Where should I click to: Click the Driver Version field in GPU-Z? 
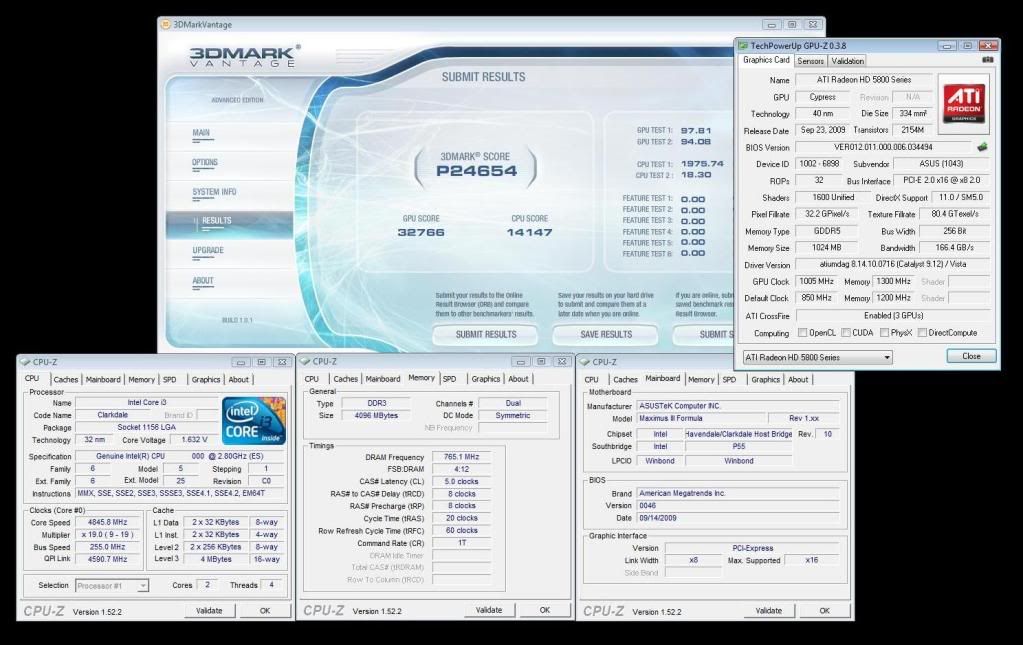[x=892, y=265]
